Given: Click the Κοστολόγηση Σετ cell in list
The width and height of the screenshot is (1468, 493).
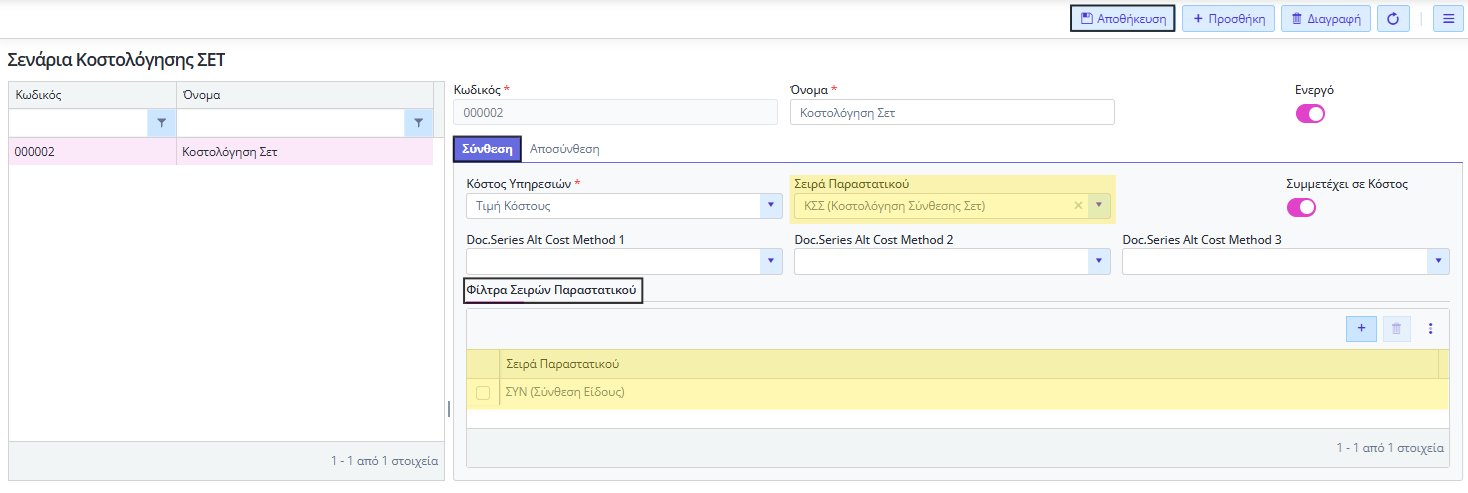Looking at the screenshot, I should click(305, 152).
